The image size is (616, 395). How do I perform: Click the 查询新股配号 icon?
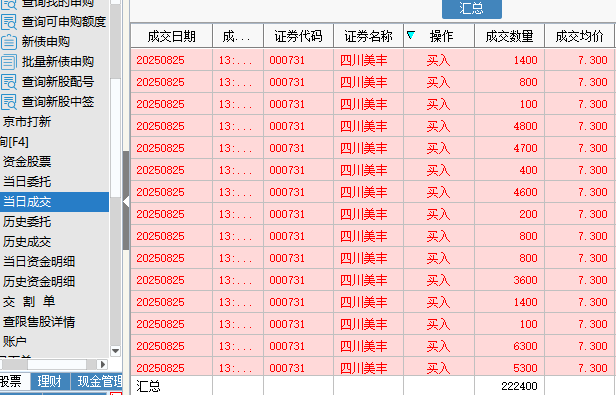9,82
